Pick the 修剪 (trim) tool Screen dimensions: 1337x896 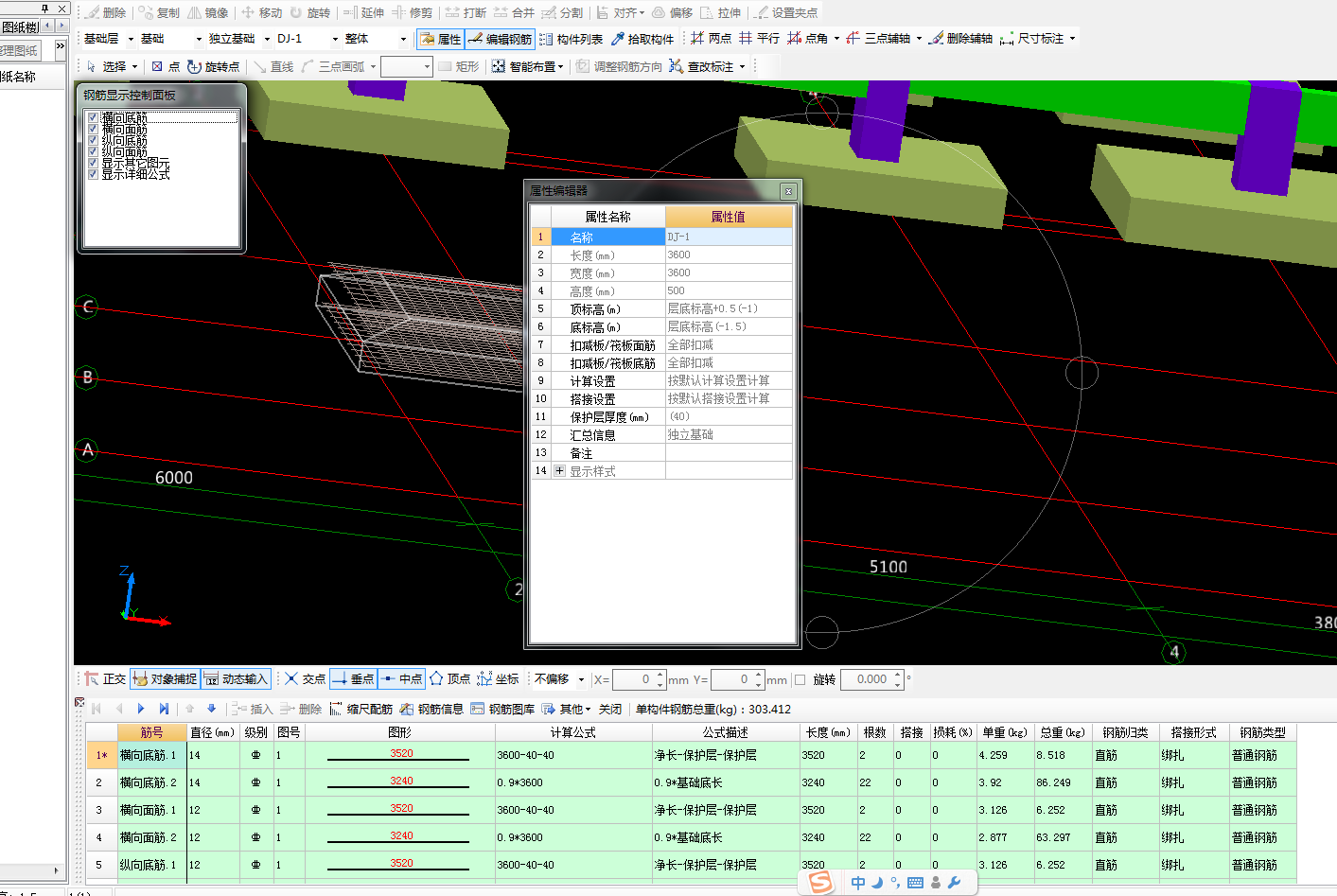pyautogui.click(x=412, y=12)
